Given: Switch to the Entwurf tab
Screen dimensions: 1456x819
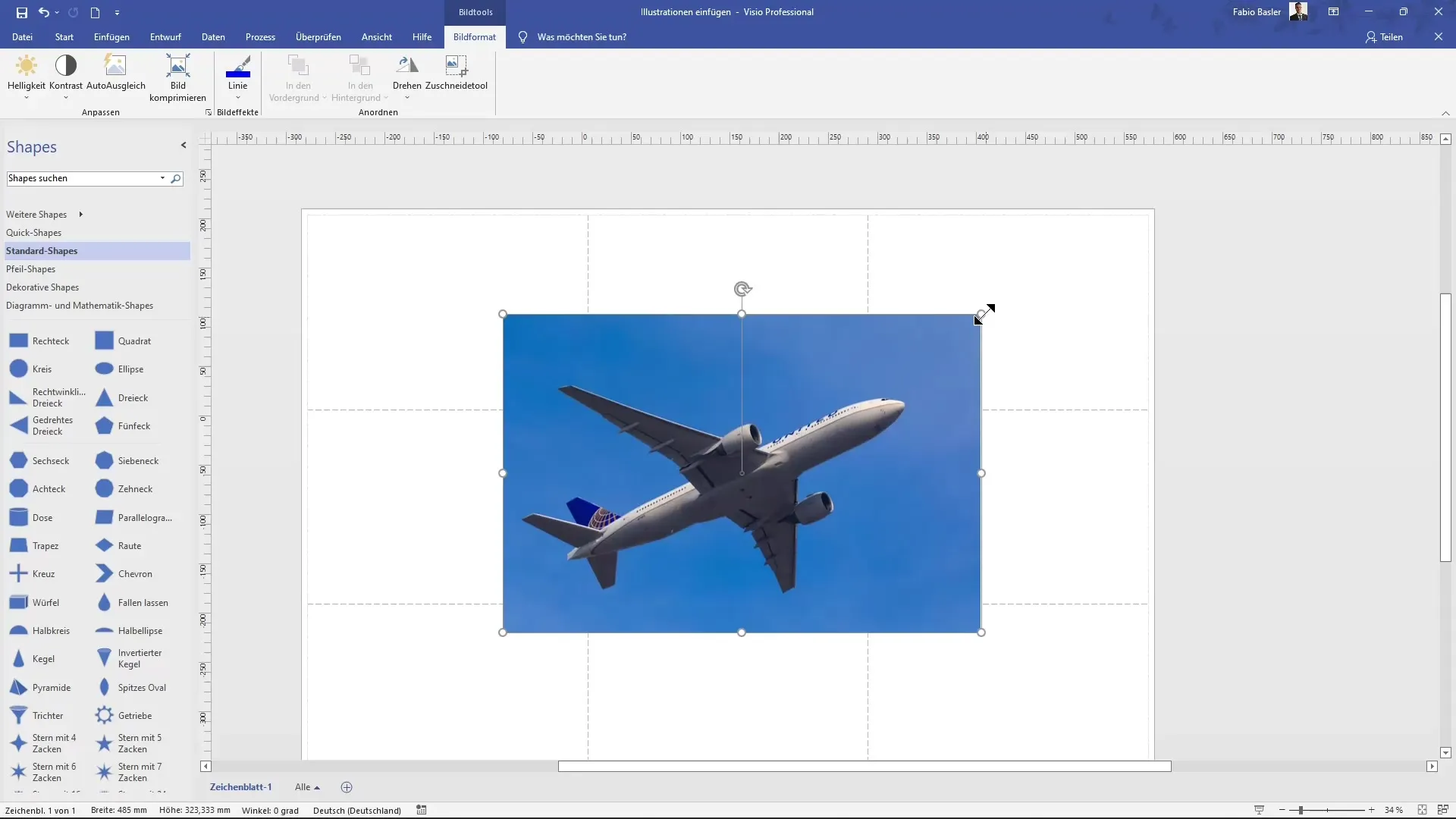Looking at the screenshot, I should (x=165, y=36).
